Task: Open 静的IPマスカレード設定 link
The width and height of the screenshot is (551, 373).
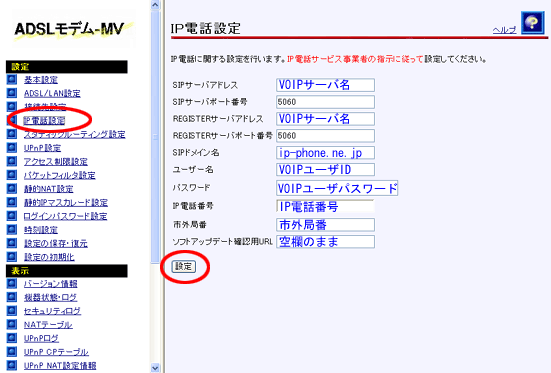Action: click(x=66, y=202)
